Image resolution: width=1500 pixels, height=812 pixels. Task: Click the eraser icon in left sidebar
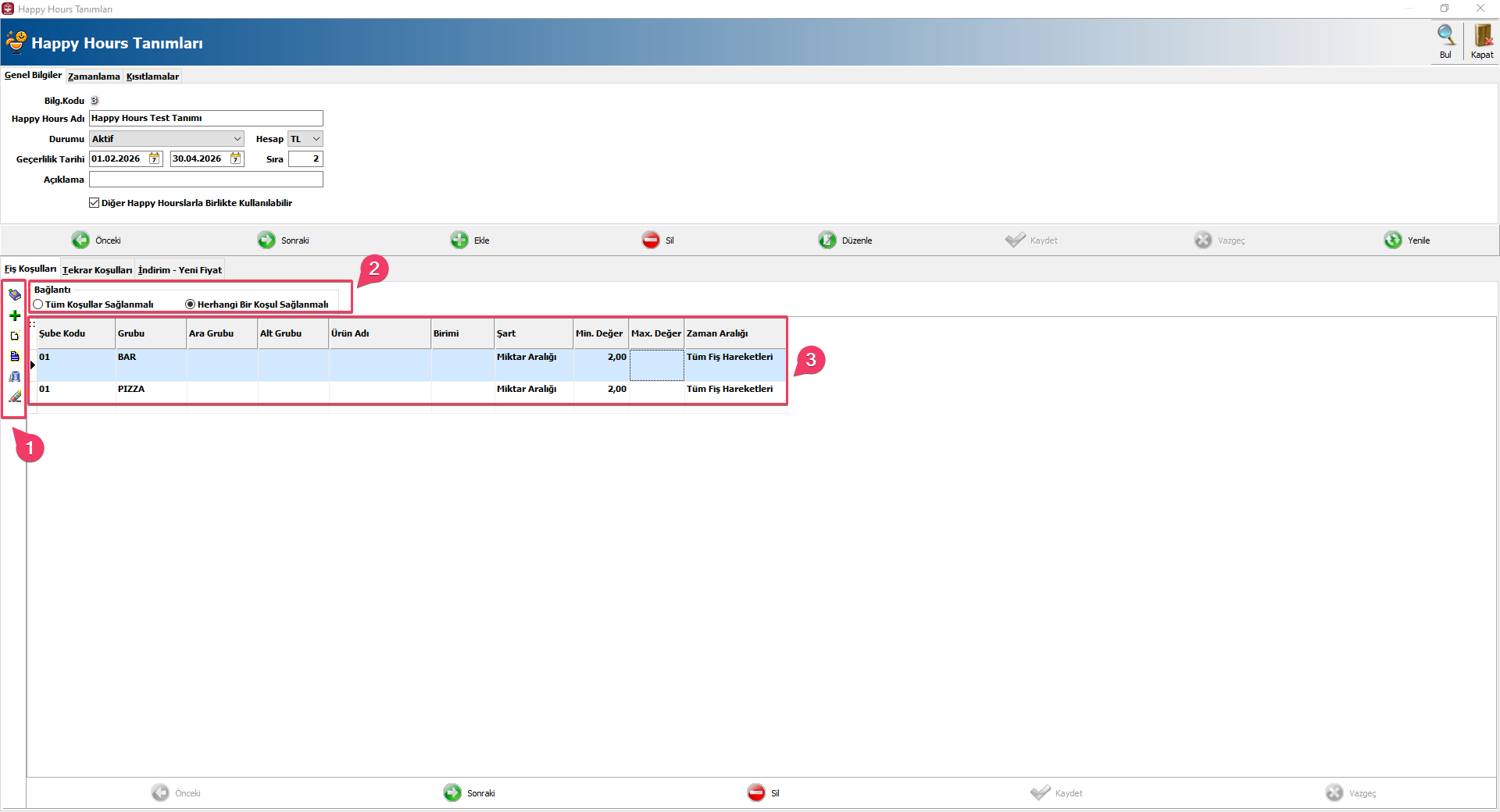pos(14,397)
